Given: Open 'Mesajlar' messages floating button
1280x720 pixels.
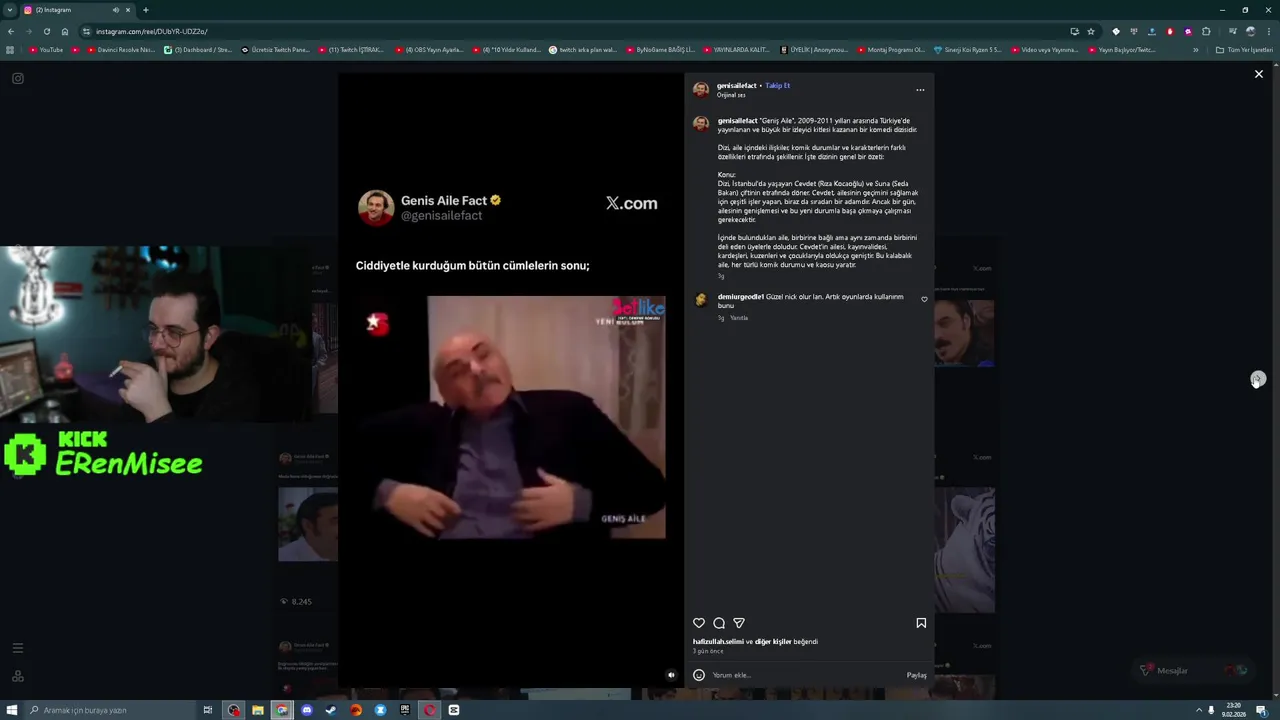Looking at the screenshot, I should [x=1194, y=671].
